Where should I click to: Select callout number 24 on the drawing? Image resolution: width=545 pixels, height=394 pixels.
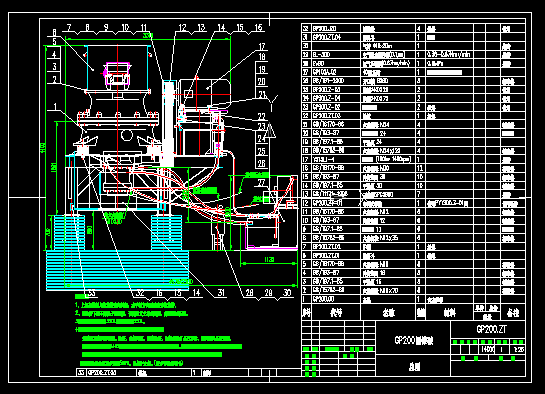[x=262, y=139]
